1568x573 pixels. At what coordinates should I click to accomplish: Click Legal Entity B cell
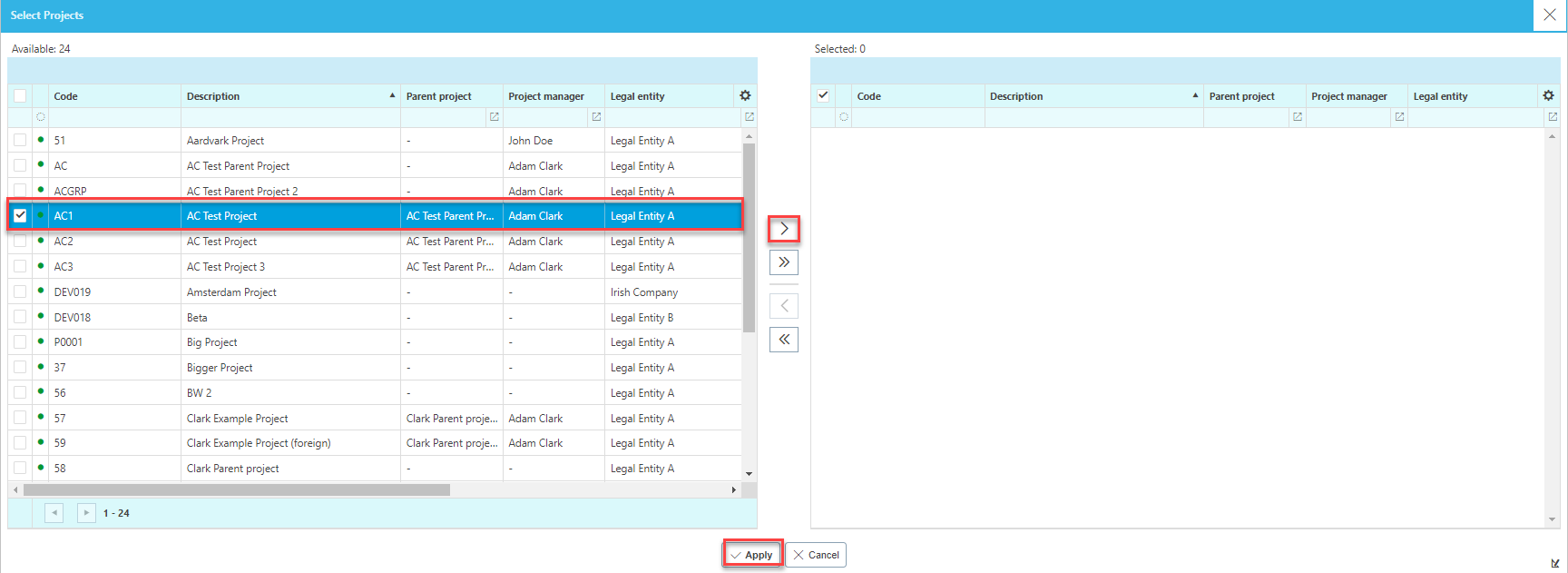pos(672,318)
